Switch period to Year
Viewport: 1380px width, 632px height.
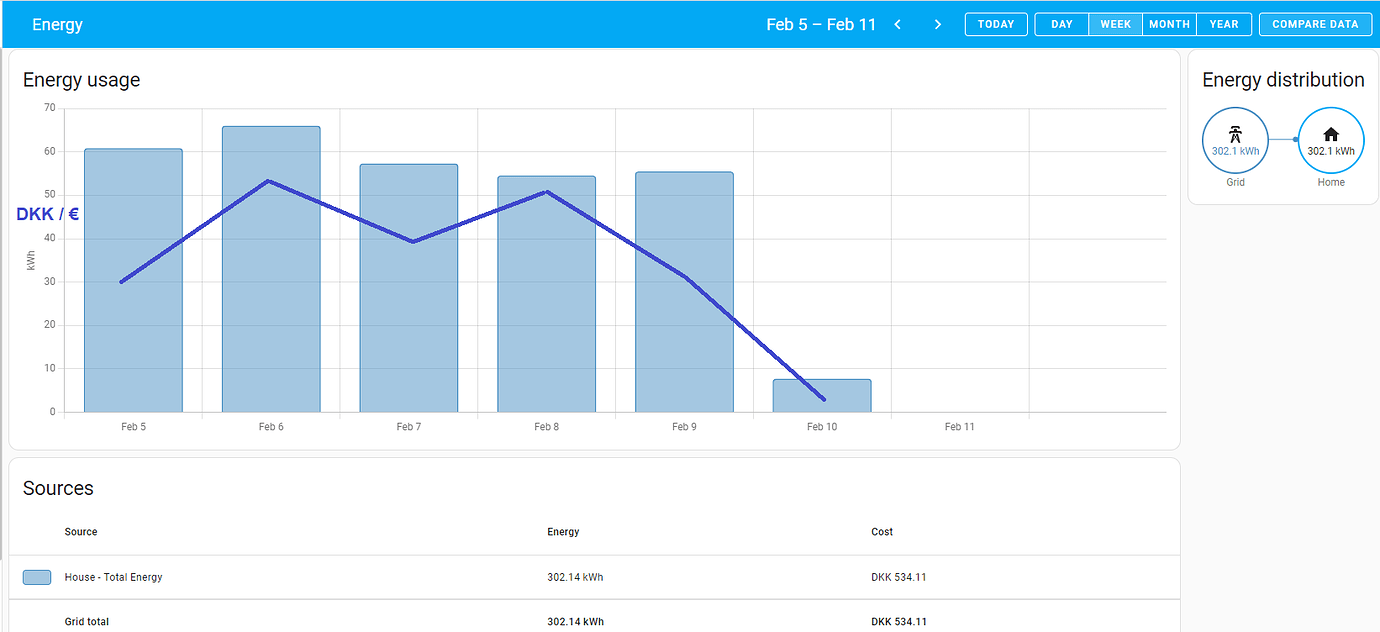[1224, 24]
